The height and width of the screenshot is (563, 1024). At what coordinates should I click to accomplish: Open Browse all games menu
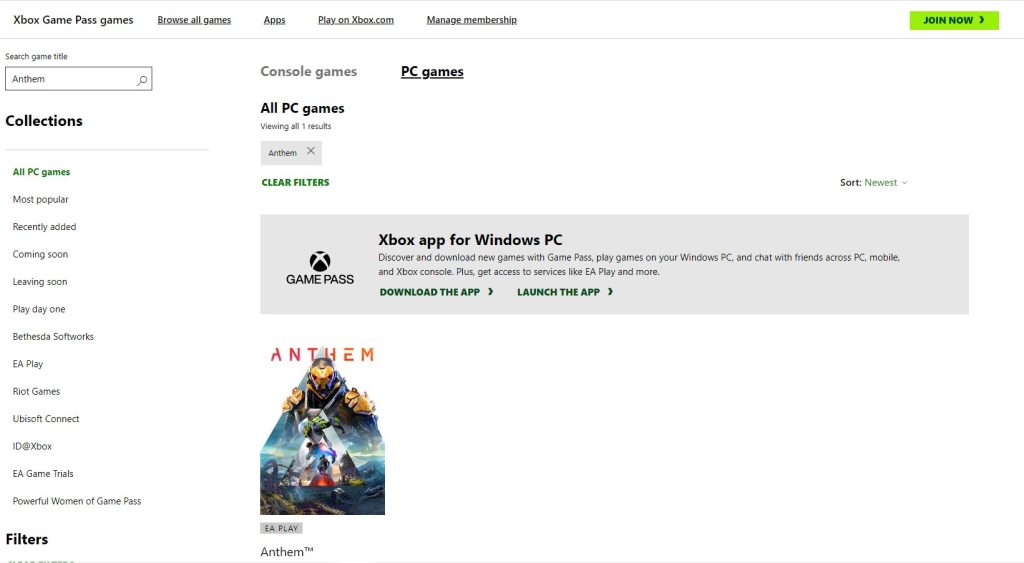point(194,20)
